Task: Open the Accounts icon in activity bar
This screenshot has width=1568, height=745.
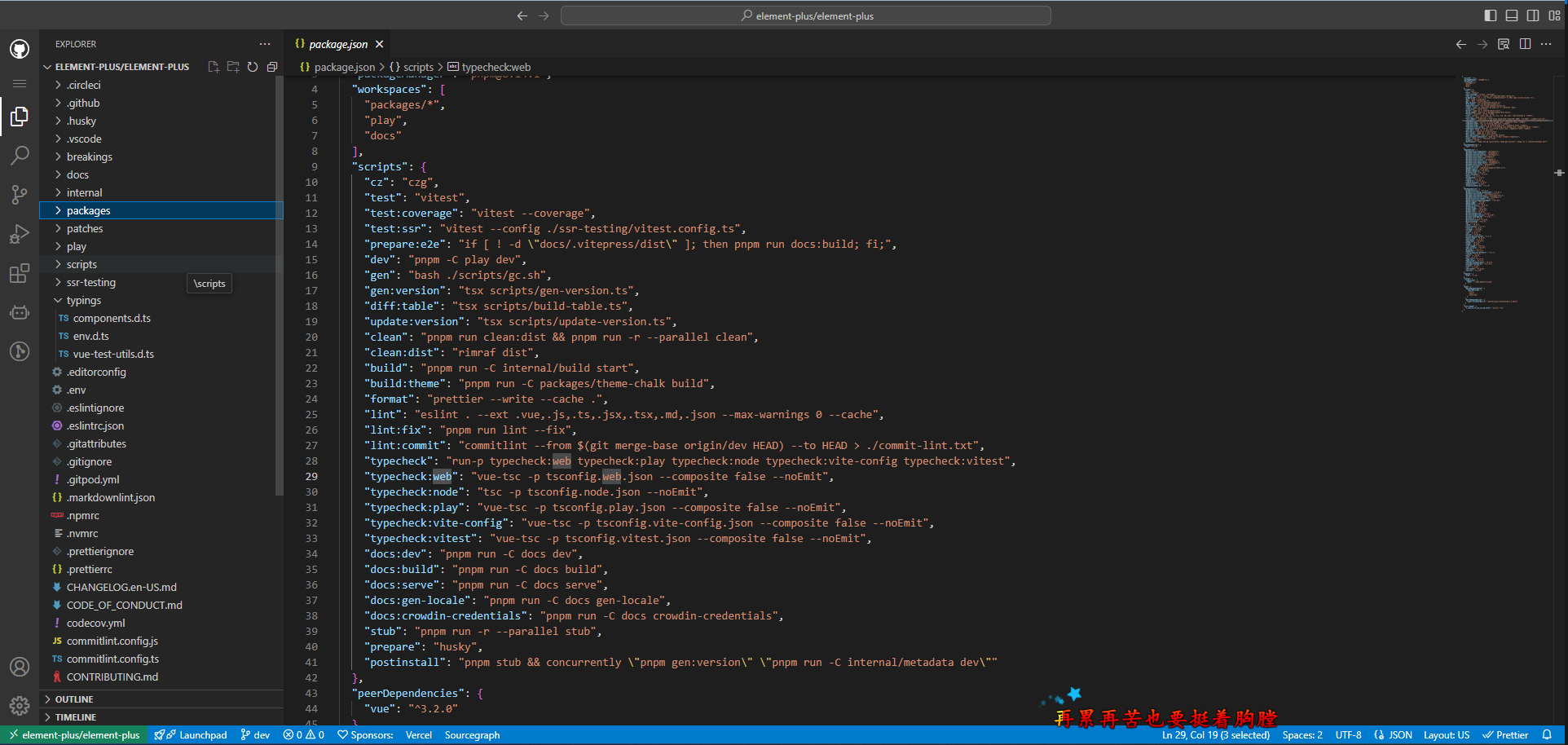Action: (20, 667)
